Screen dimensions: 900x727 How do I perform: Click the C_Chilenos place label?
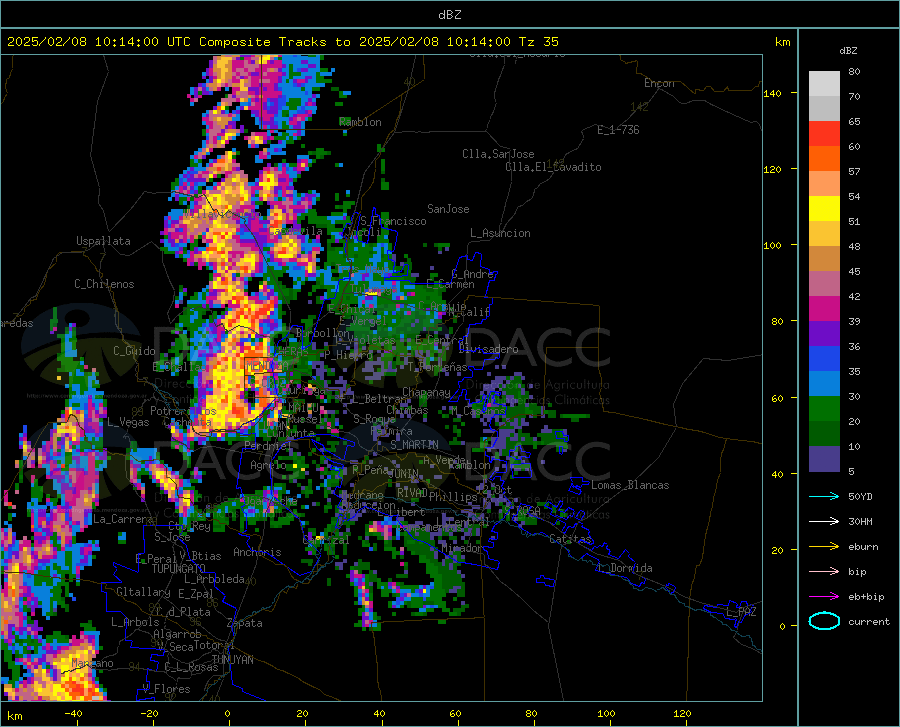[x=104, y=284]
